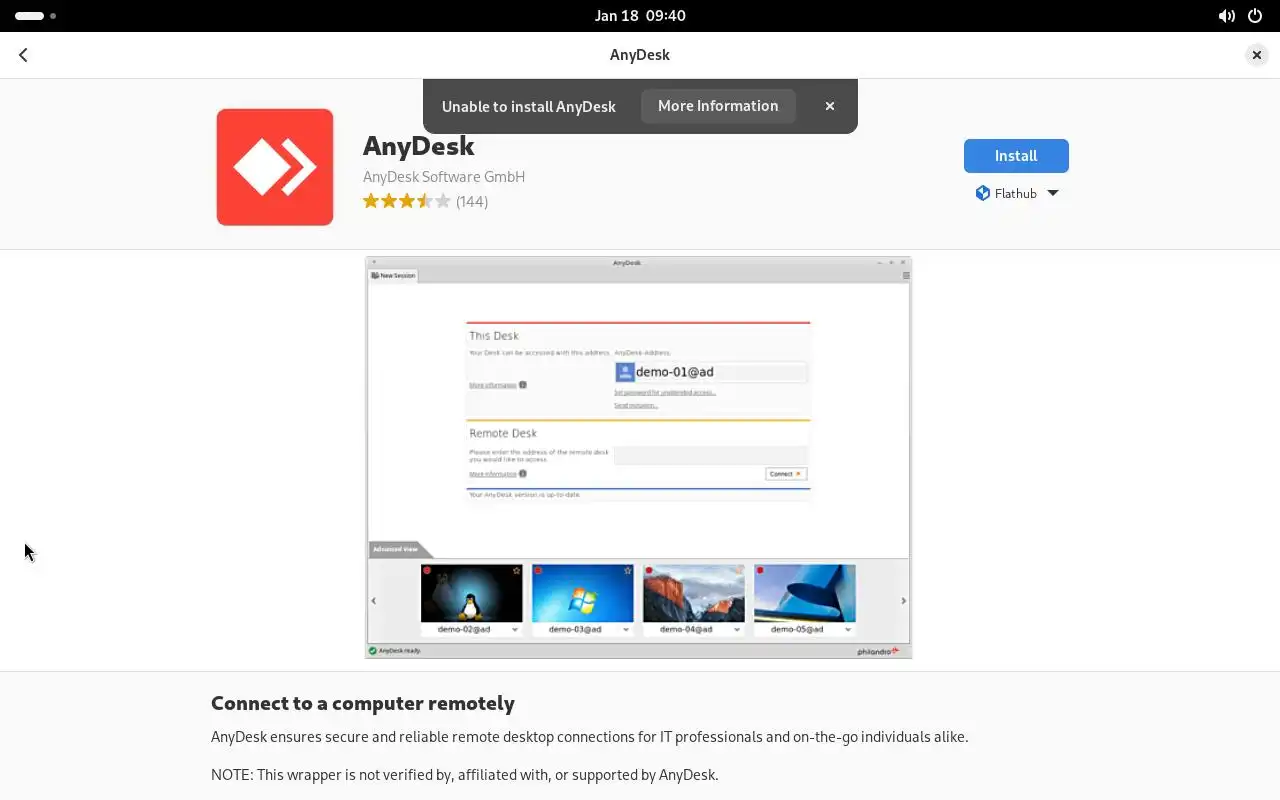
Task: Open the volume indicator in top bar
Action: coord(1226,16)
